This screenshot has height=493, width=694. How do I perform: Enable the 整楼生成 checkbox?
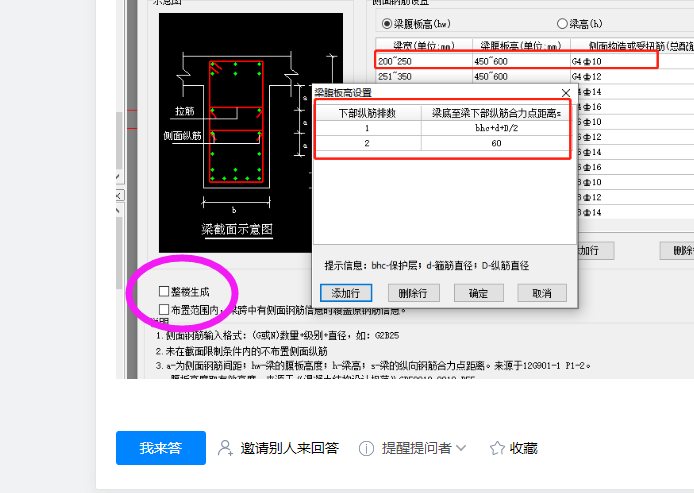164,291
